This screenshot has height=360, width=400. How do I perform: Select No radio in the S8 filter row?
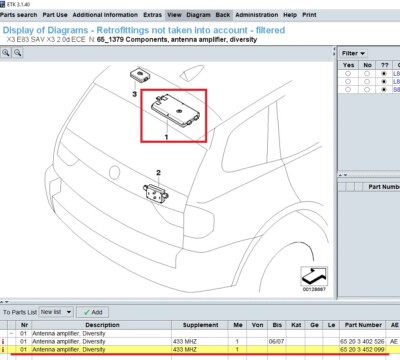(x=367, y=90)
